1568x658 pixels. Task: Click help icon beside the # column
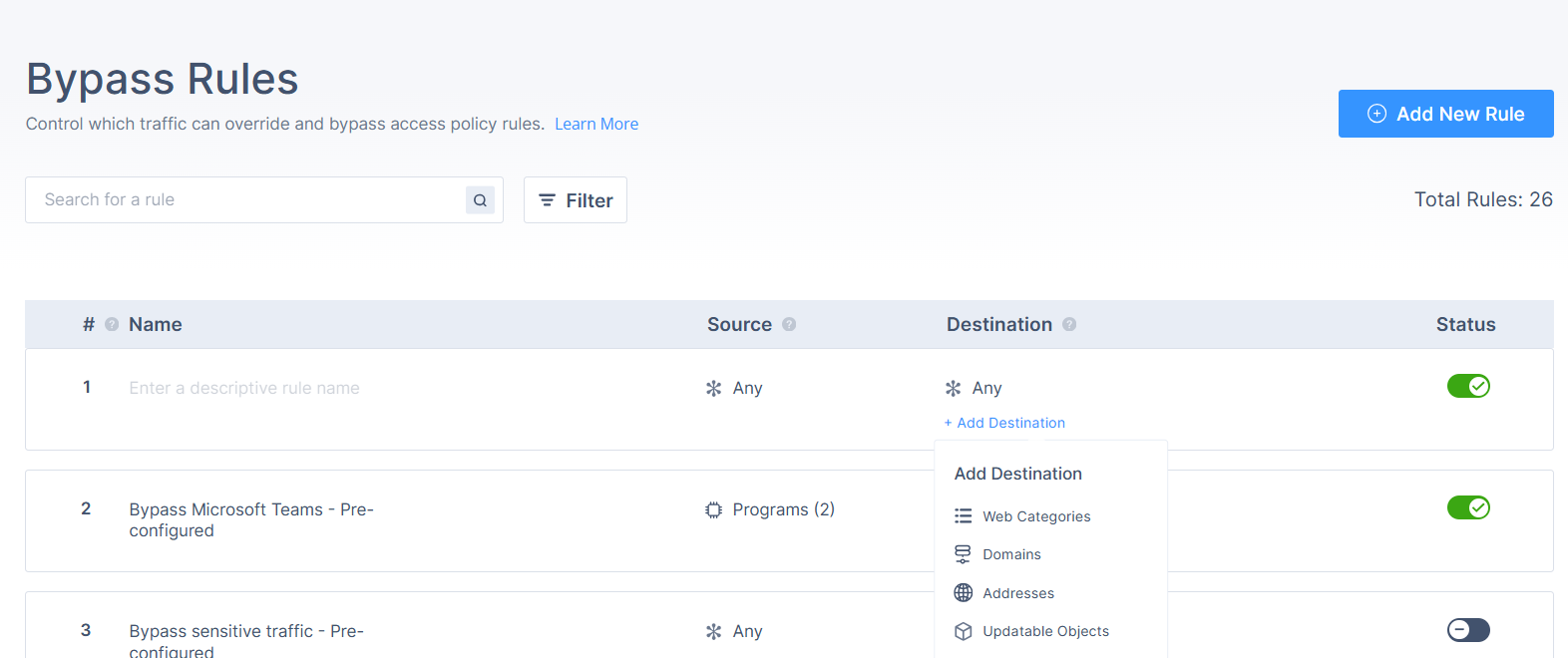click(x=112, y=324)
